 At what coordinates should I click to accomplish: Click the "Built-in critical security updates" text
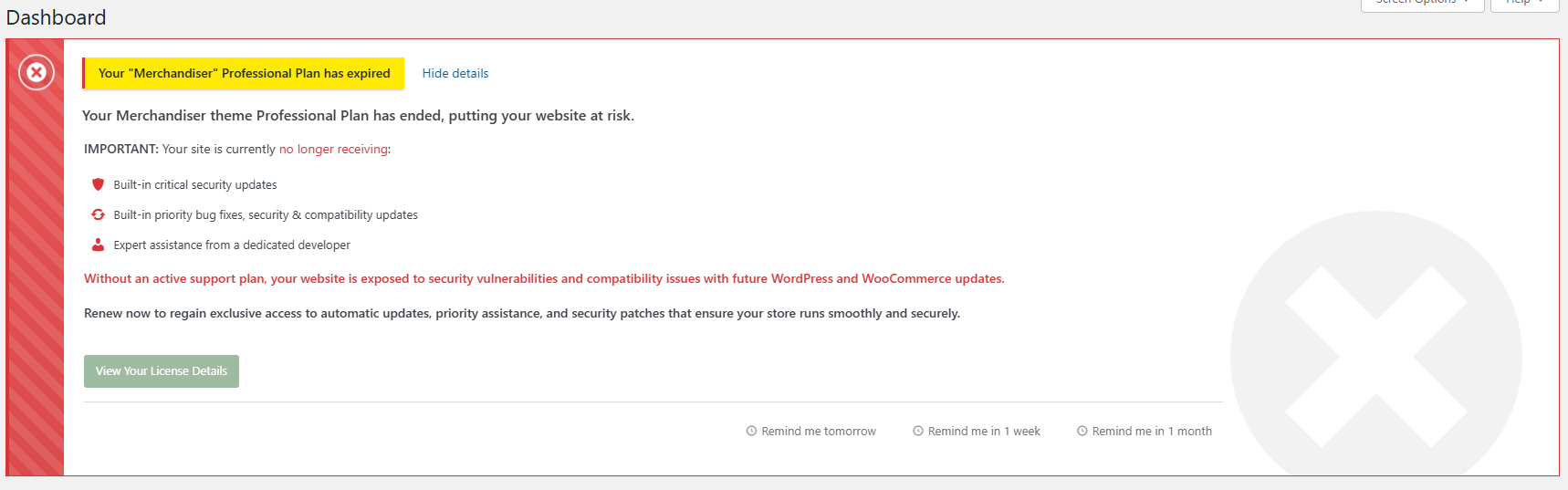tap(195, 184)
